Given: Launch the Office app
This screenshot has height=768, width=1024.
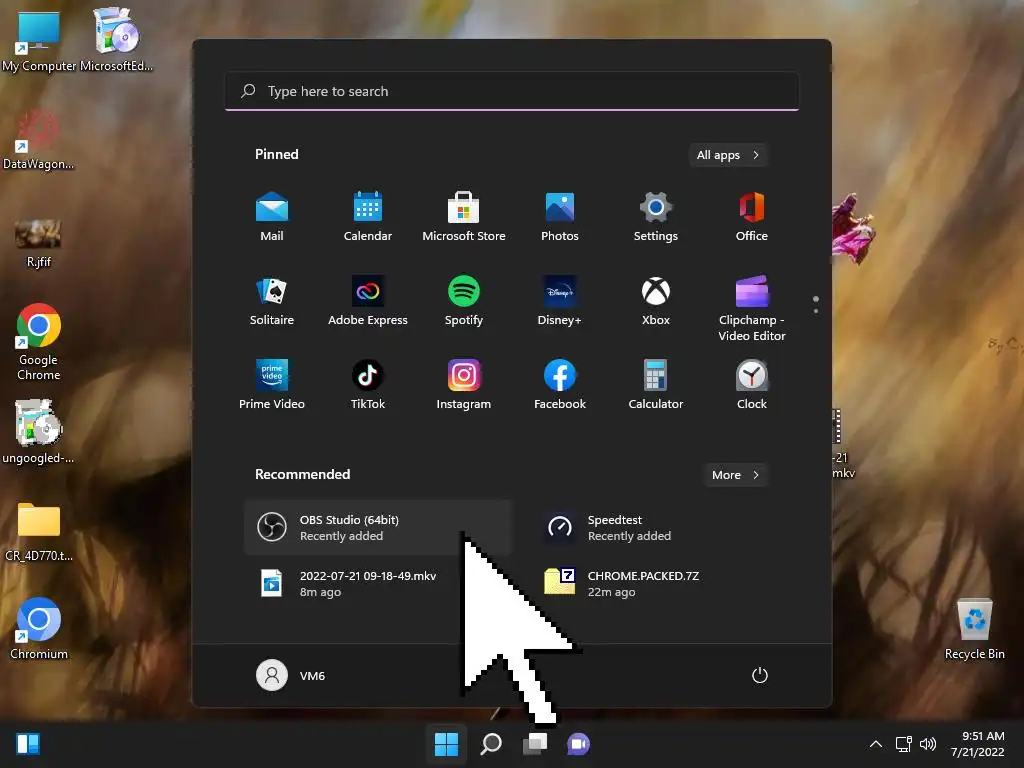Looking at the screenshot, I should tap(752, 217).
